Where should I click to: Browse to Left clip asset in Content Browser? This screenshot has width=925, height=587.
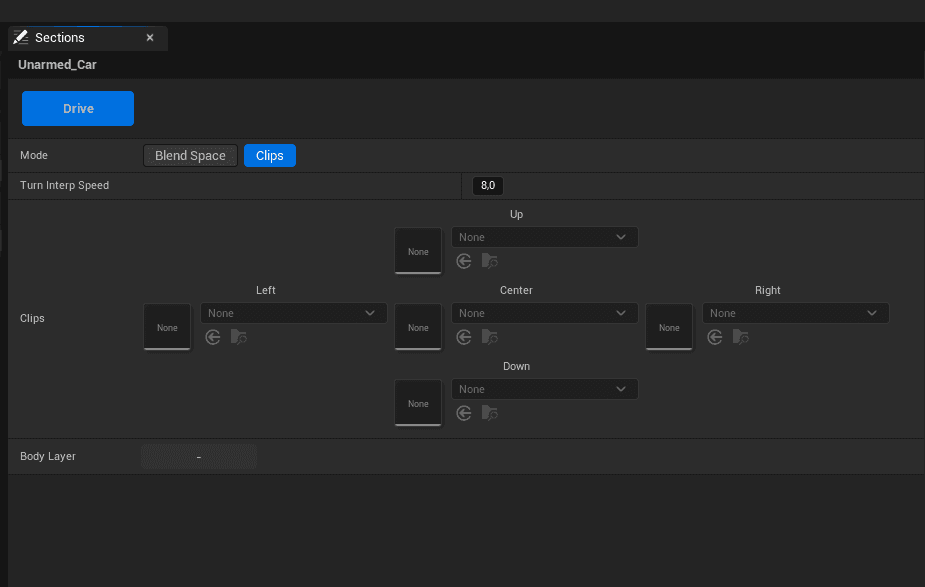[239, 337]
